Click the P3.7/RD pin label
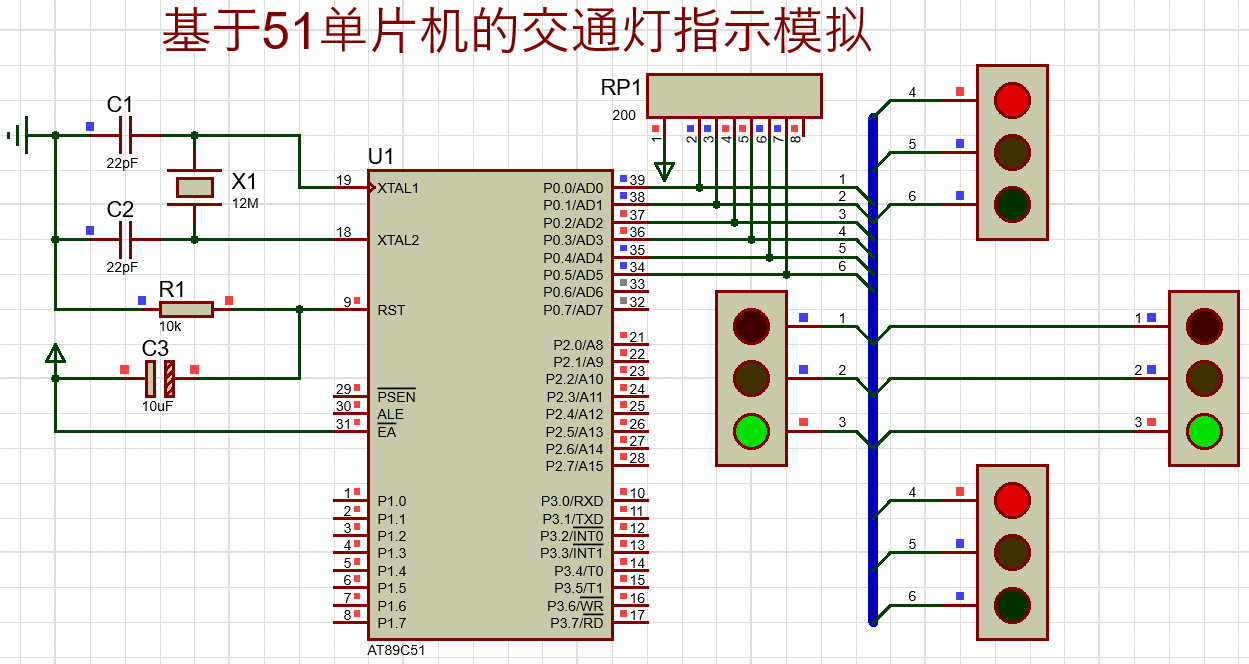 pyautogui.click(x=577, y=623)
